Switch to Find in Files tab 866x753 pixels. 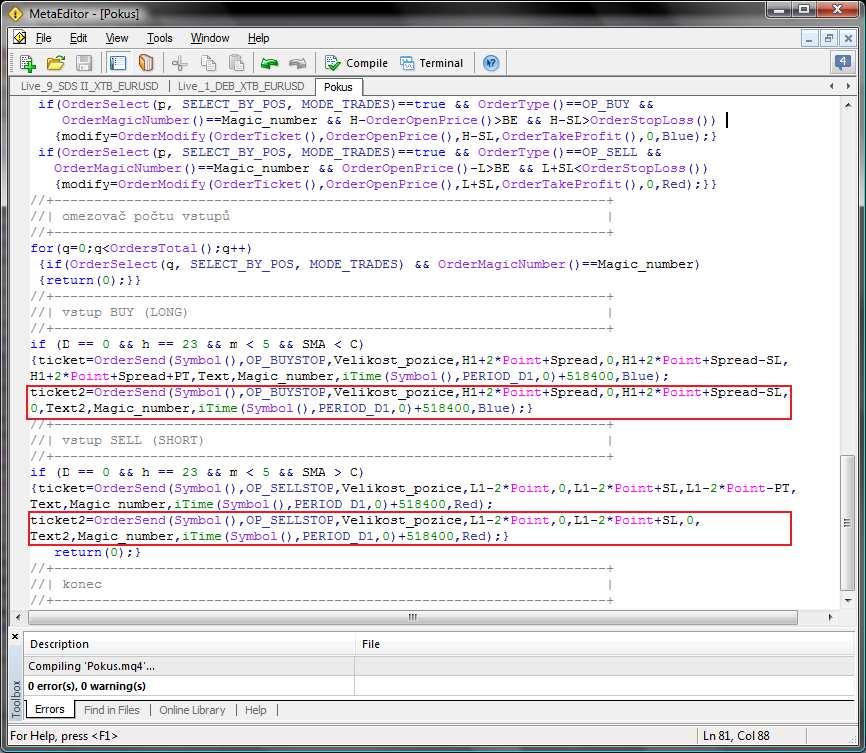[x=112, y=710]
